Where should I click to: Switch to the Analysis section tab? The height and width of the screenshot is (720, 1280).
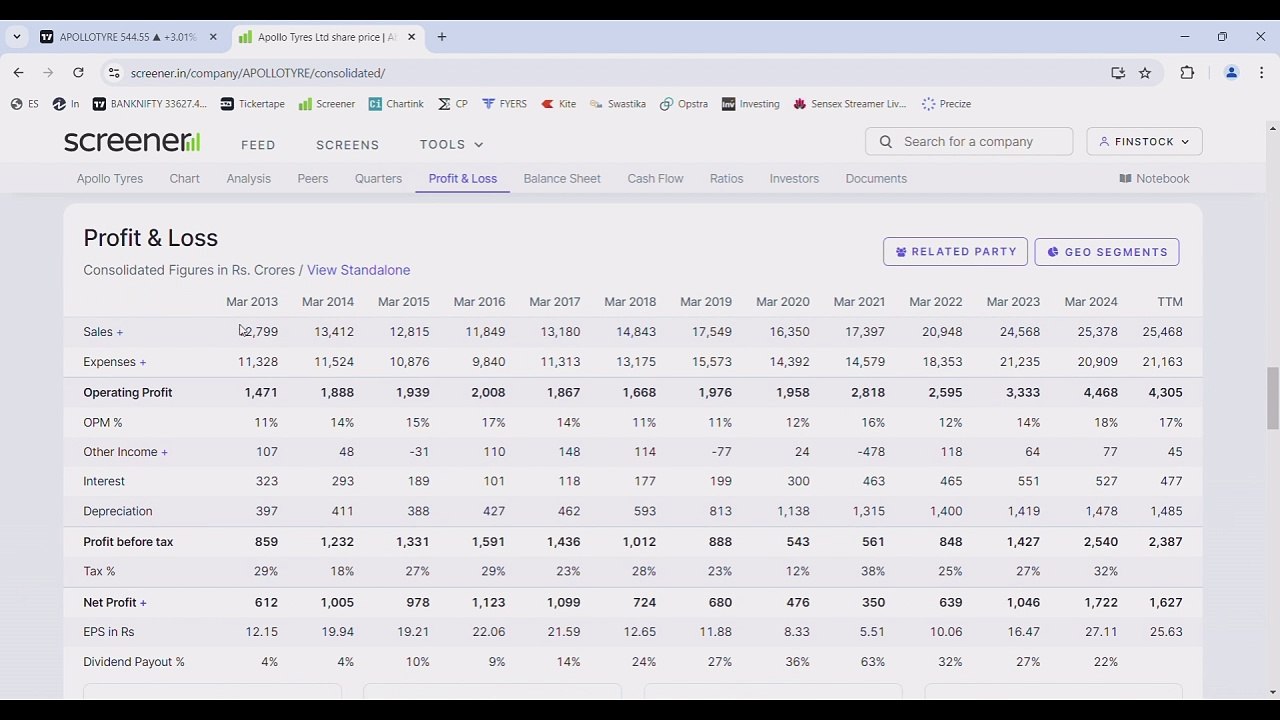coord(249,179)
